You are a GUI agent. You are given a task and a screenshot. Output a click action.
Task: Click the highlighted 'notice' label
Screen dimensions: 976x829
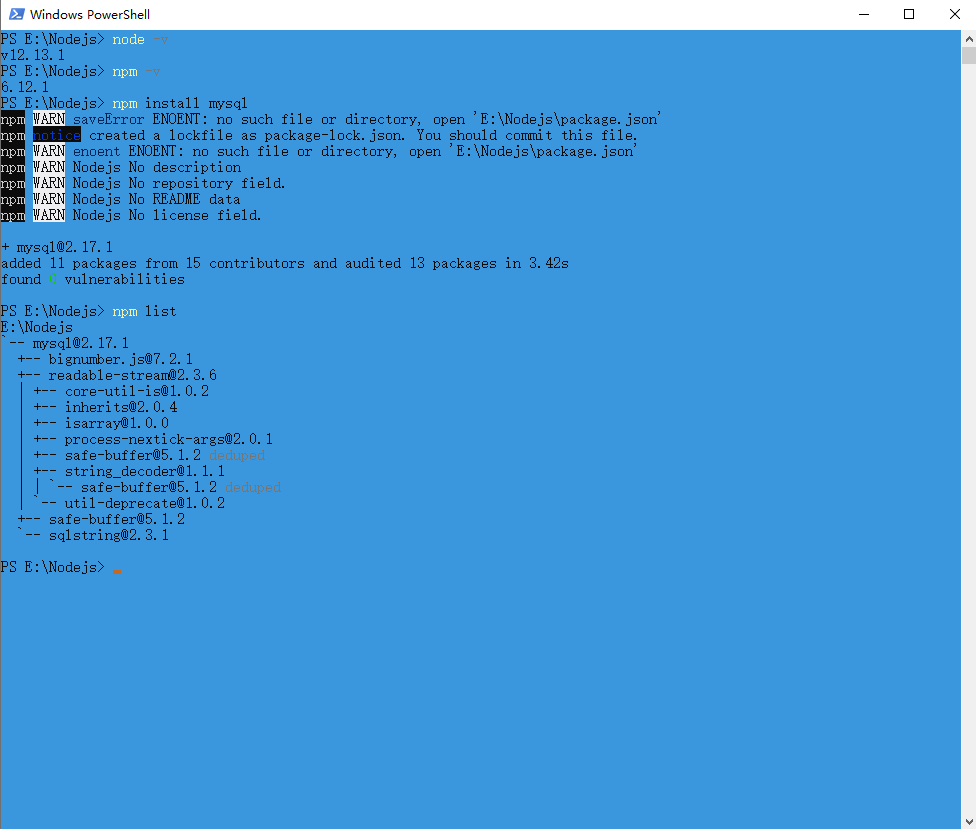(x=57, y=136)
